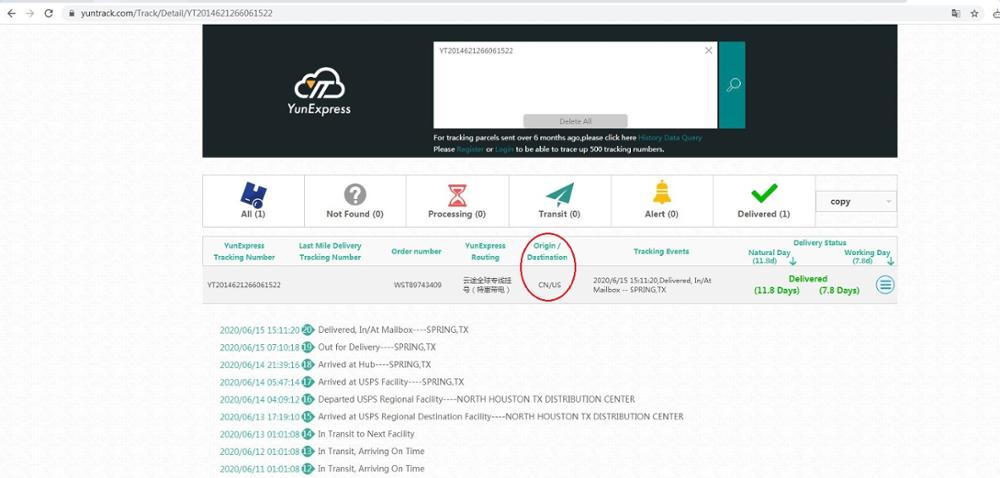Open the Login link
Image resolution: width=1000 pixels, height=478 pixels.
504,149
